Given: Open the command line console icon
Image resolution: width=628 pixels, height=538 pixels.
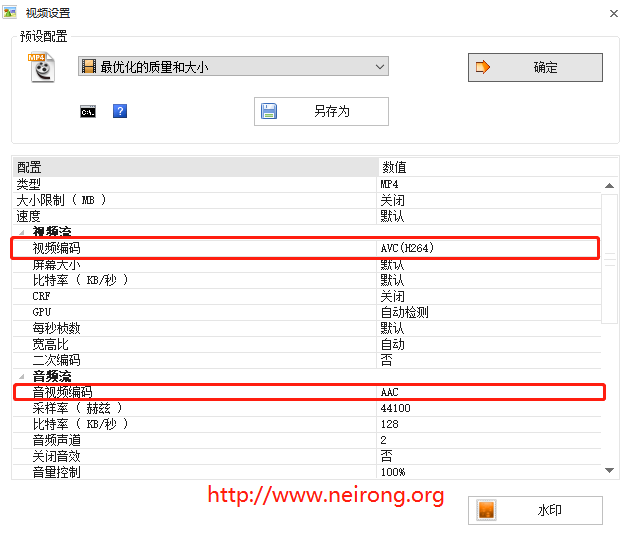Looking at the screenshot, I should [88, 112].
